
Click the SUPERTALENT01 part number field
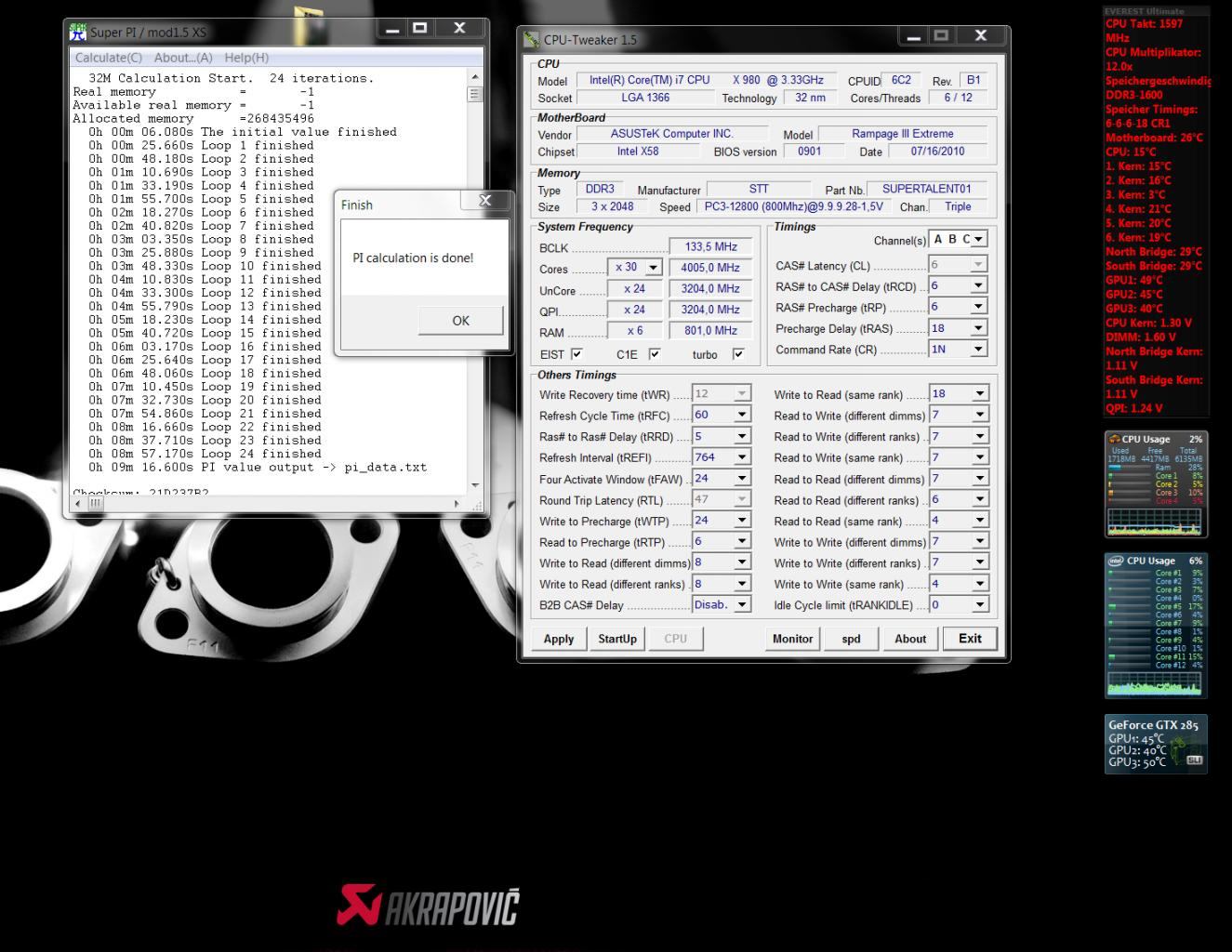[926, 189]
